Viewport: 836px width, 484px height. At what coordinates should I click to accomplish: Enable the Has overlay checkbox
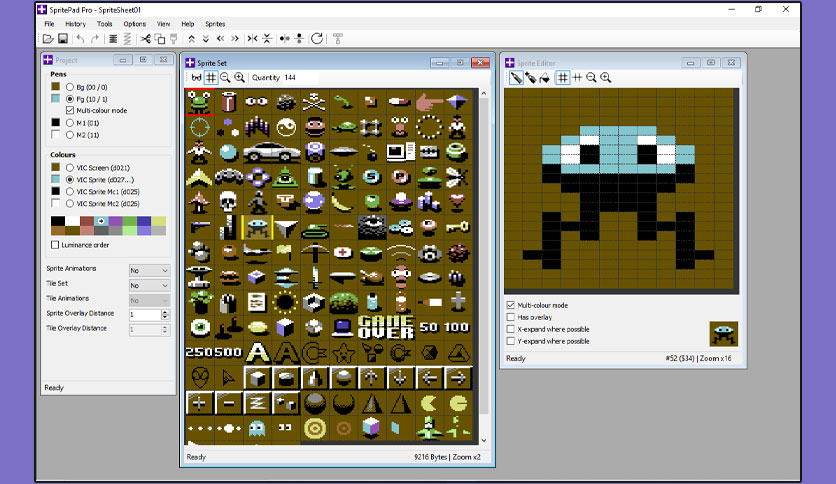point(511,317)
